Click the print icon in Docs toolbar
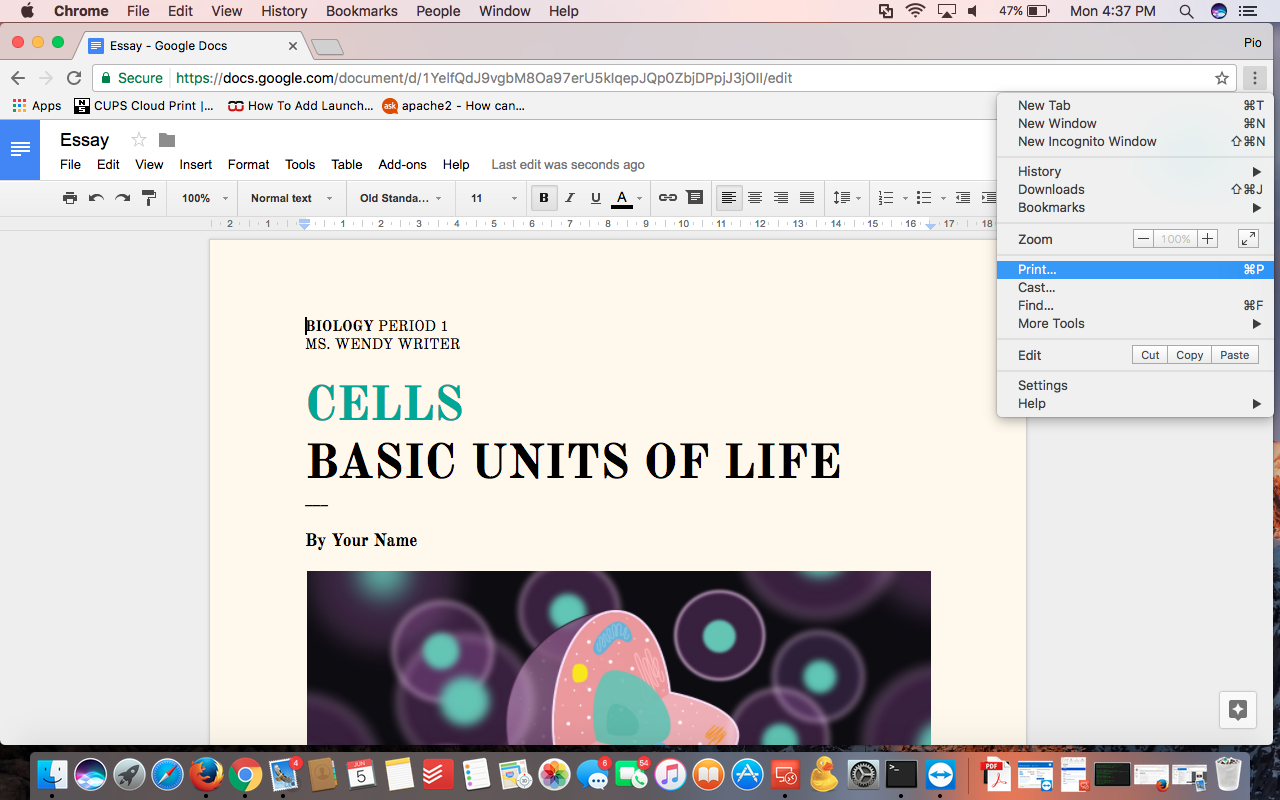Viewport: 1280px width, 800px height. (x=70, y=198)
